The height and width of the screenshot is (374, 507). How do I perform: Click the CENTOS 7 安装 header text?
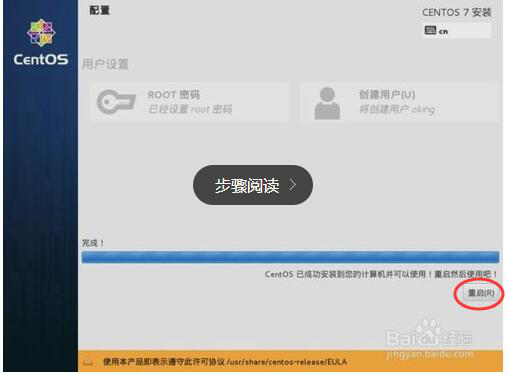click(457, 13)
